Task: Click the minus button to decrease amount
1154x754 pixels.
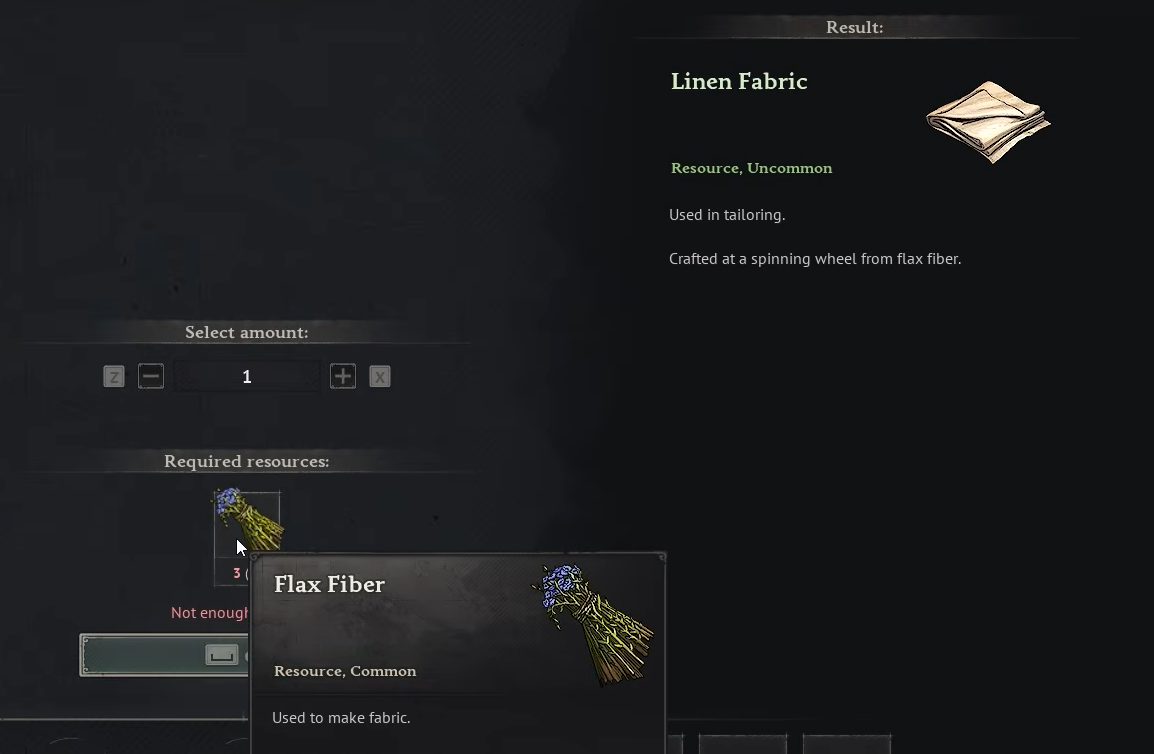Action: pos(151,376)
